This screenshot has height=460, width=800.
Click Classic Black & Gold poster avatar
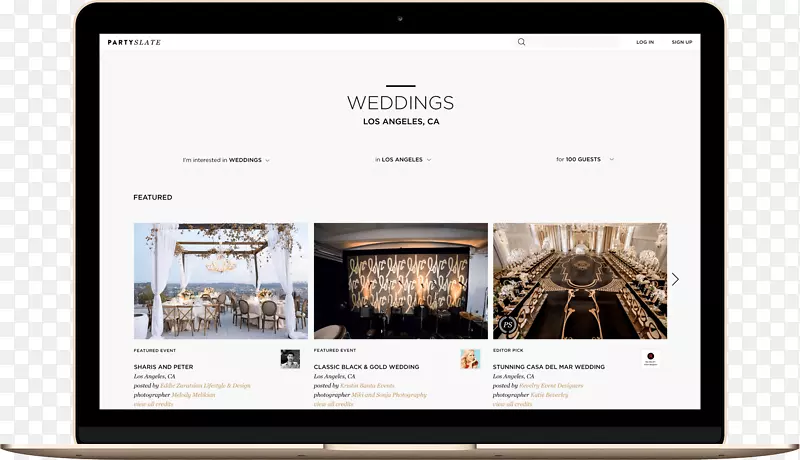click(470, 359)
